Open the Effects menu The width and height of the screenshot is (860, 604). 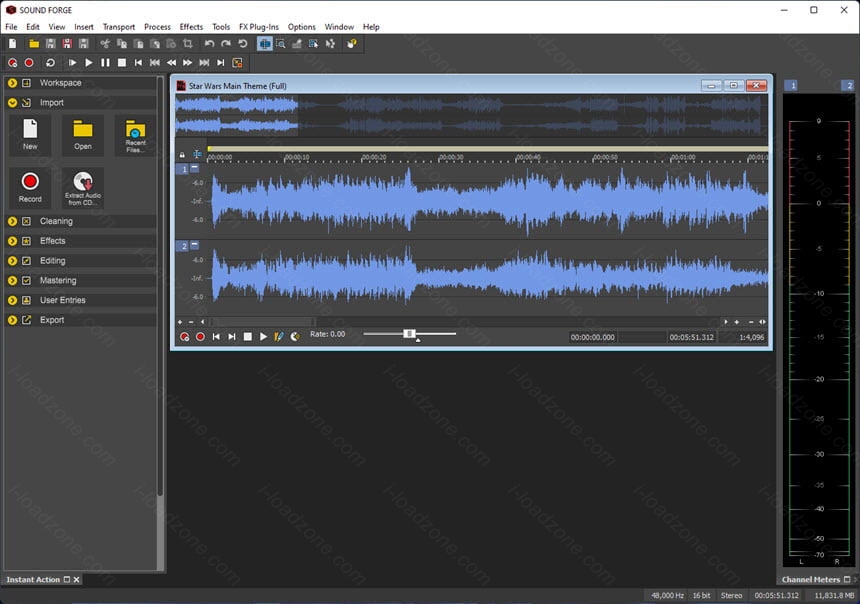tap(191, 27)
